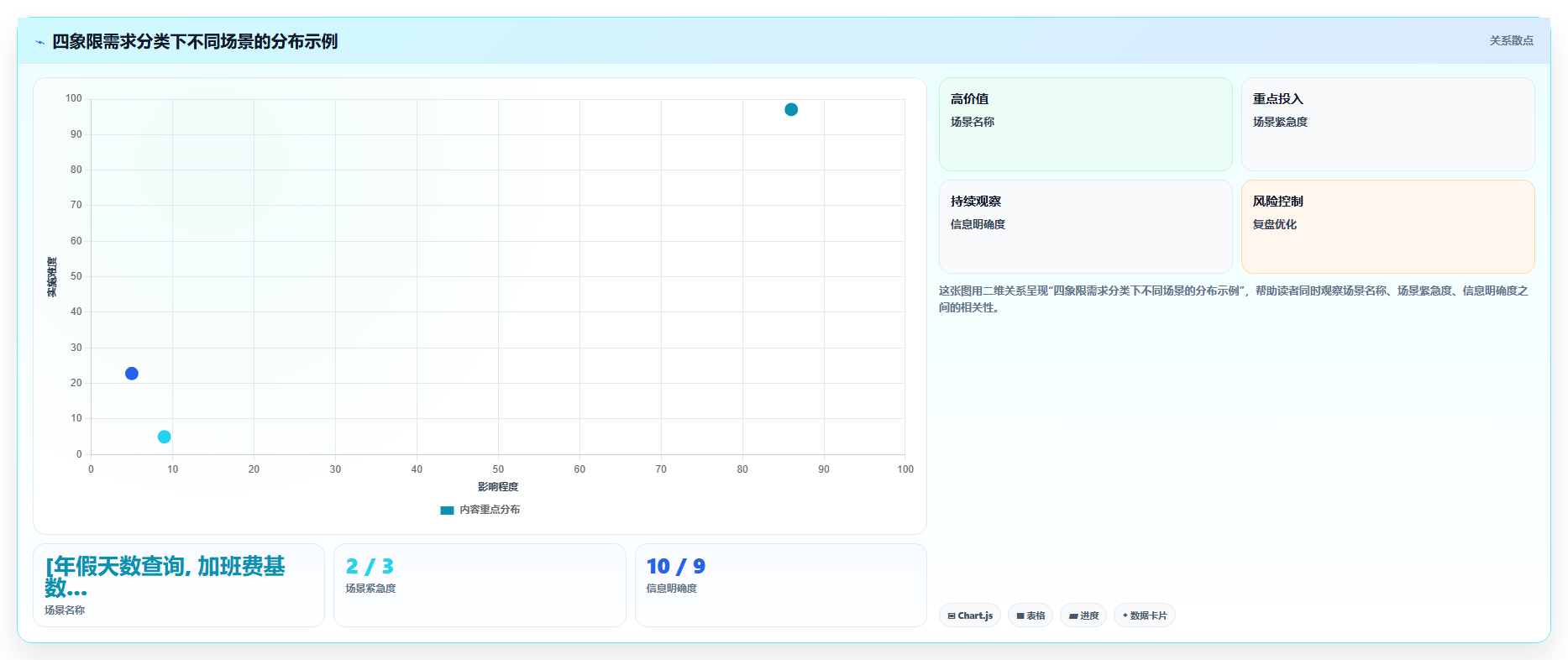Click the small icon before the chart title
Viewport: 1568px width, 660px height.
click(x=39, y=42)
